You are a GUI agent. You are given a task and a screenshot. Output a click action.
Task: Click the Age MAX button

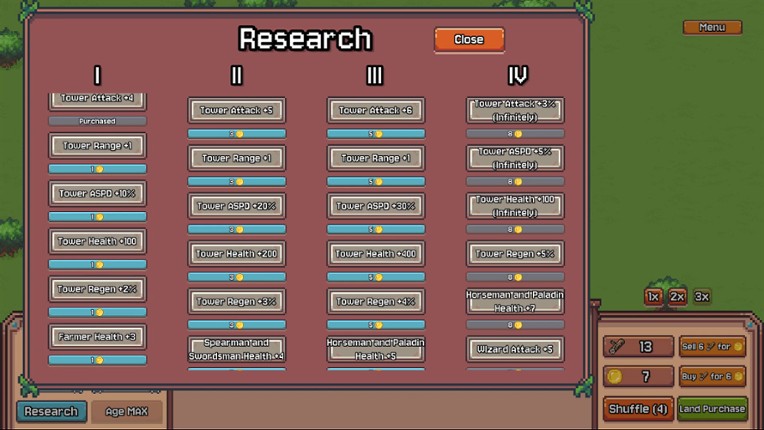click(127, 411)
